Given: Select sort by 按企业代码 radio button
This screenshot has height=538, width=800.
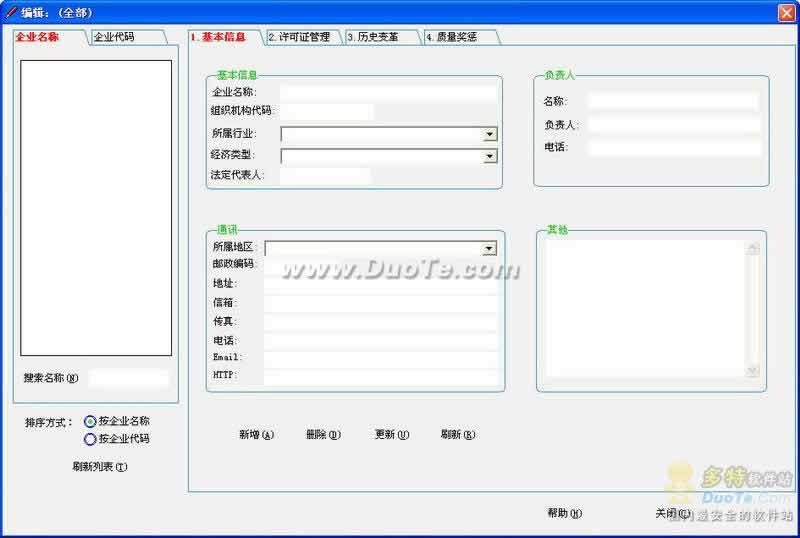Looking at the screenshot, I should [x=91, y=438].
